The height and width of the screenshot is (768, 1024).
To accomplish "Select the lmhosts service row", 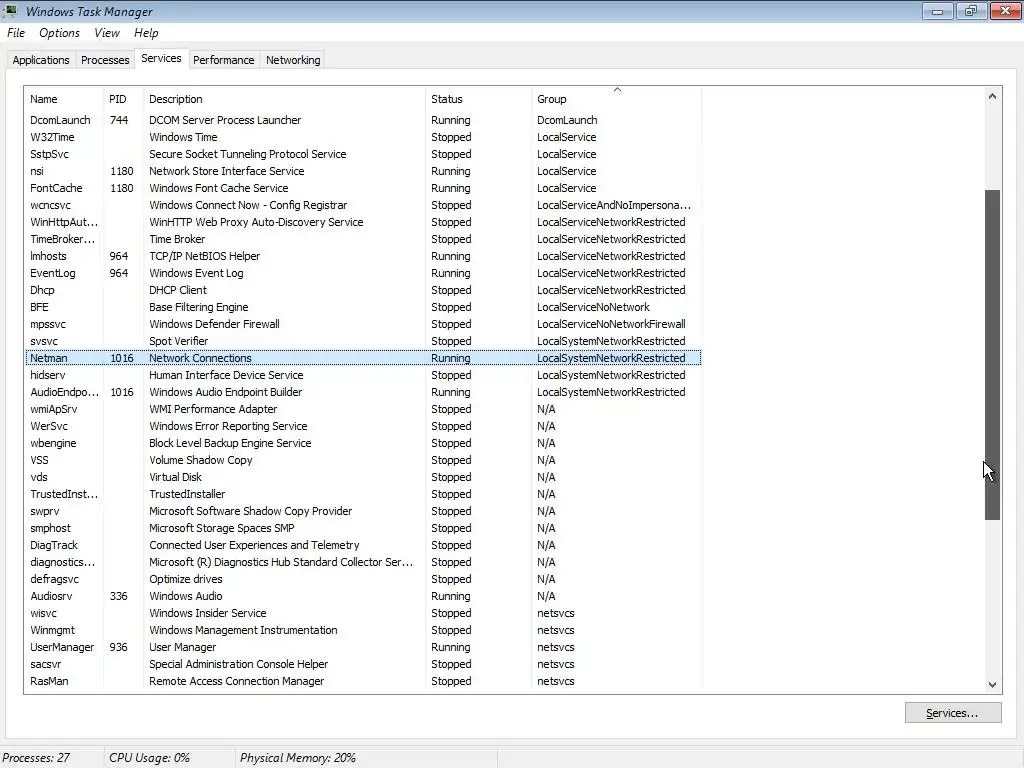I will (363, 256).
